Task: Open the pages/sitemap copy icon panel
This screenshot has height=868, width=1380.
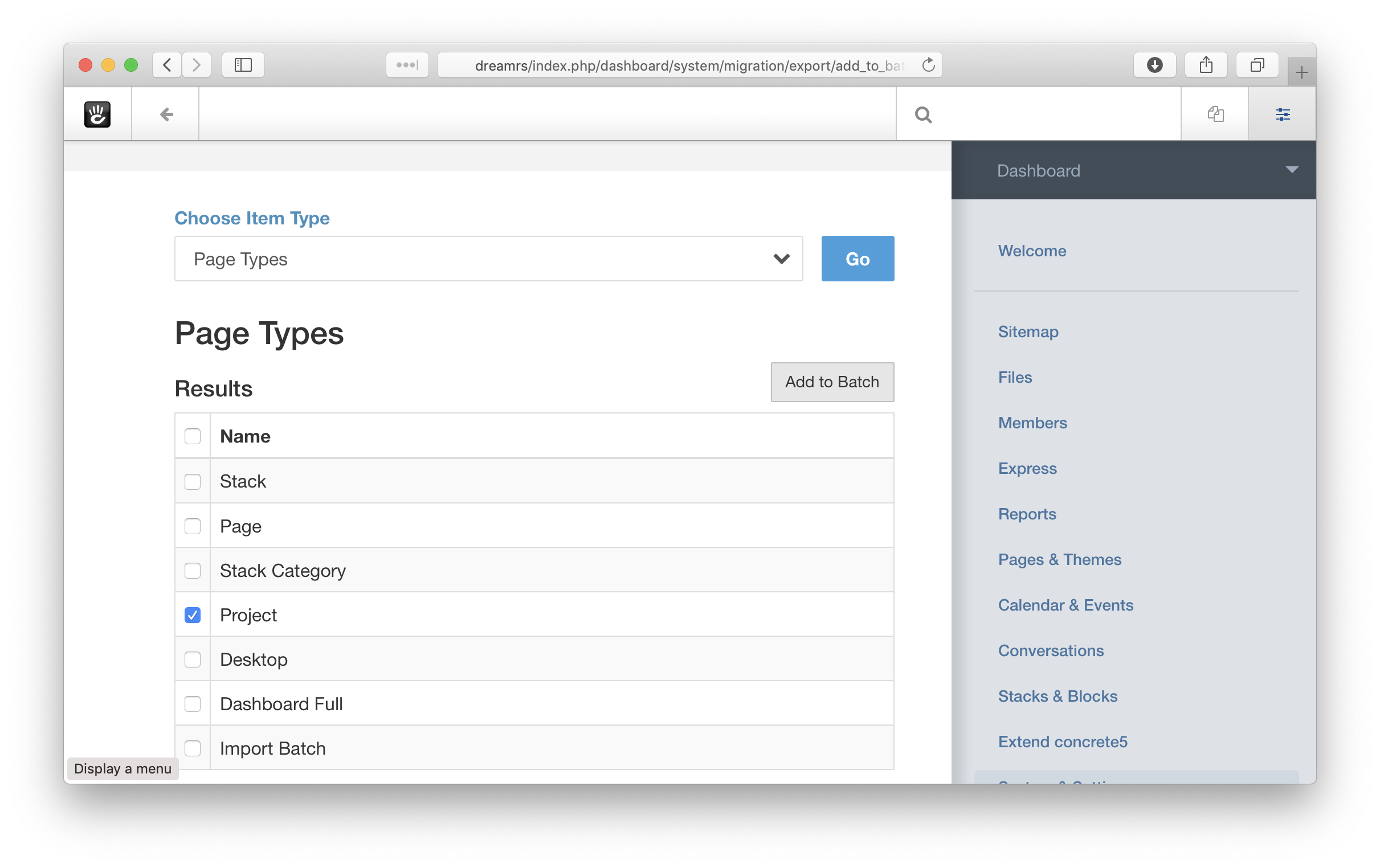Action: [1215, 114]
